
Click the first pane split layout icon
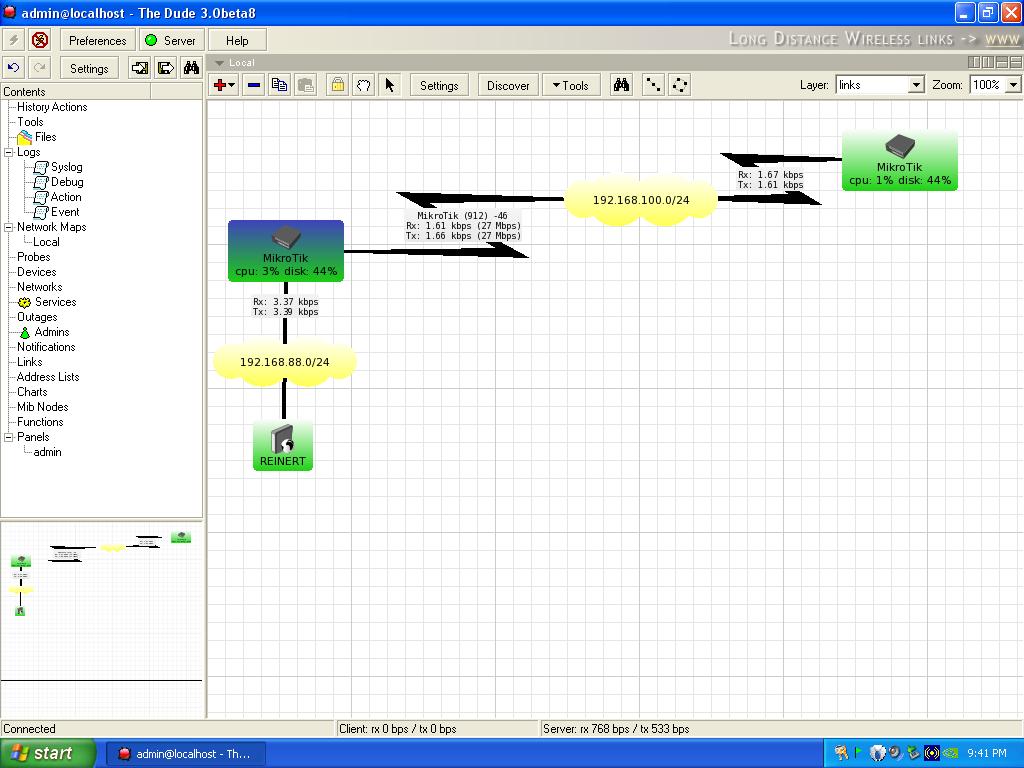974,62
